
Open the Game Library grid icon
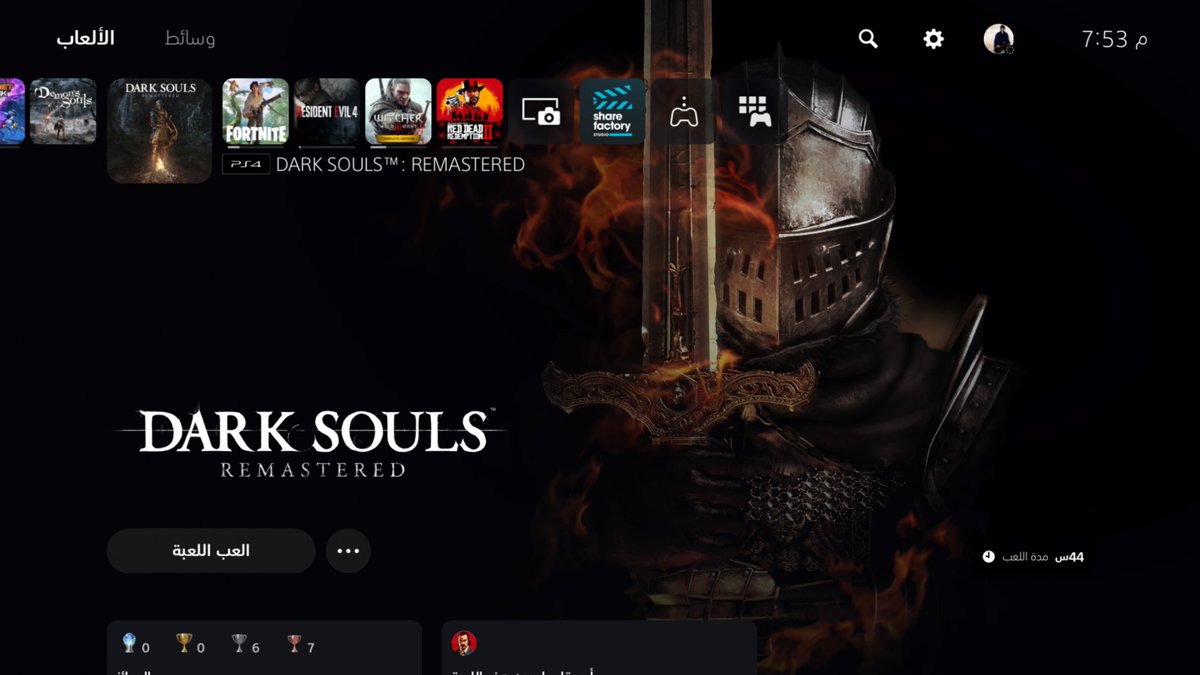coord(755,111)
